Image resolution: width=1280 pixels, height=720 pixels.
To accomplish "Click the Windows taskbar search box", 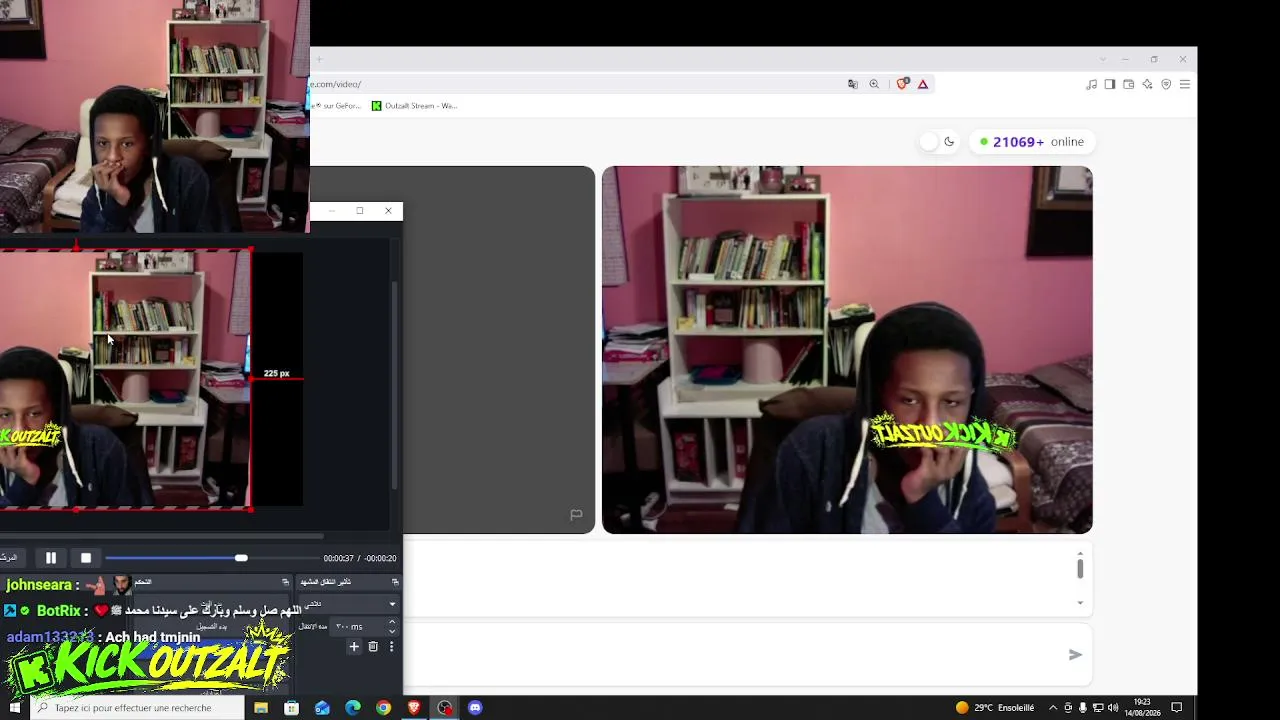I will (136, 708).
